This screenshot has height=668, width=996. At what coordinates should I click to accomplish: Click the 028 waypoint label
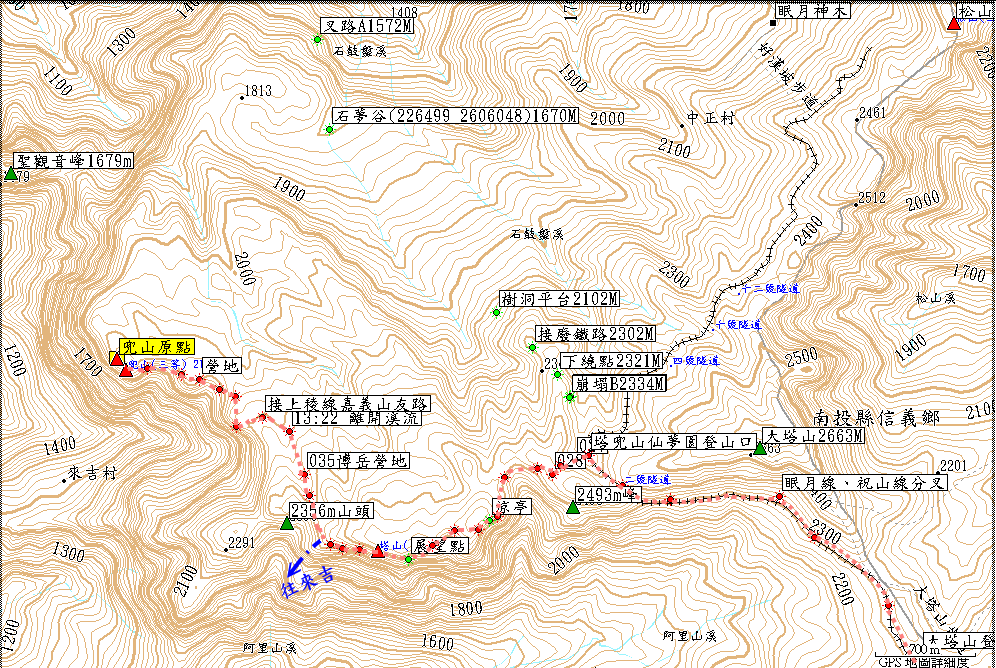tap(570, 460)
